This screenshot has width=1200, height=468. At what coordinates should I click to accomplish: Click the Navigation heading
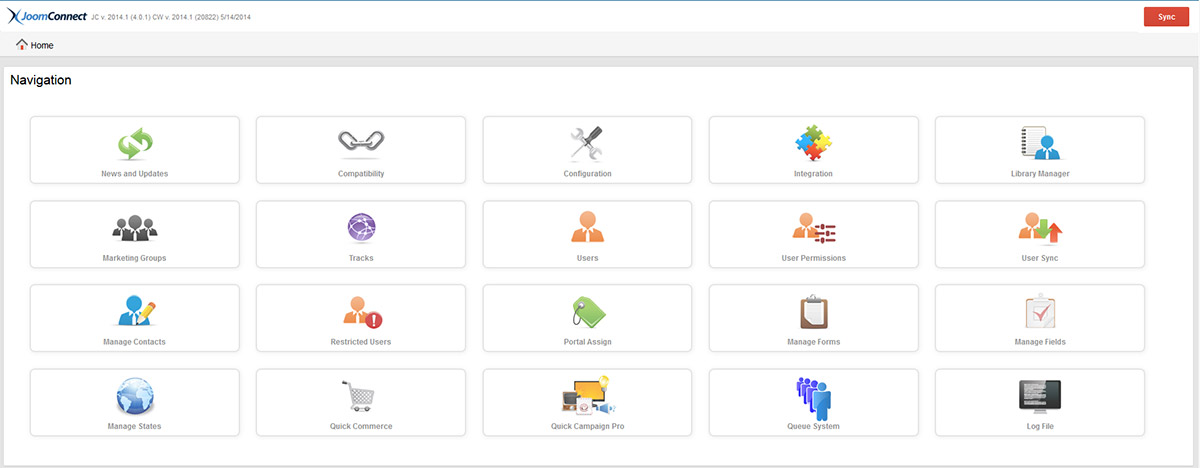tap(41, 80)
